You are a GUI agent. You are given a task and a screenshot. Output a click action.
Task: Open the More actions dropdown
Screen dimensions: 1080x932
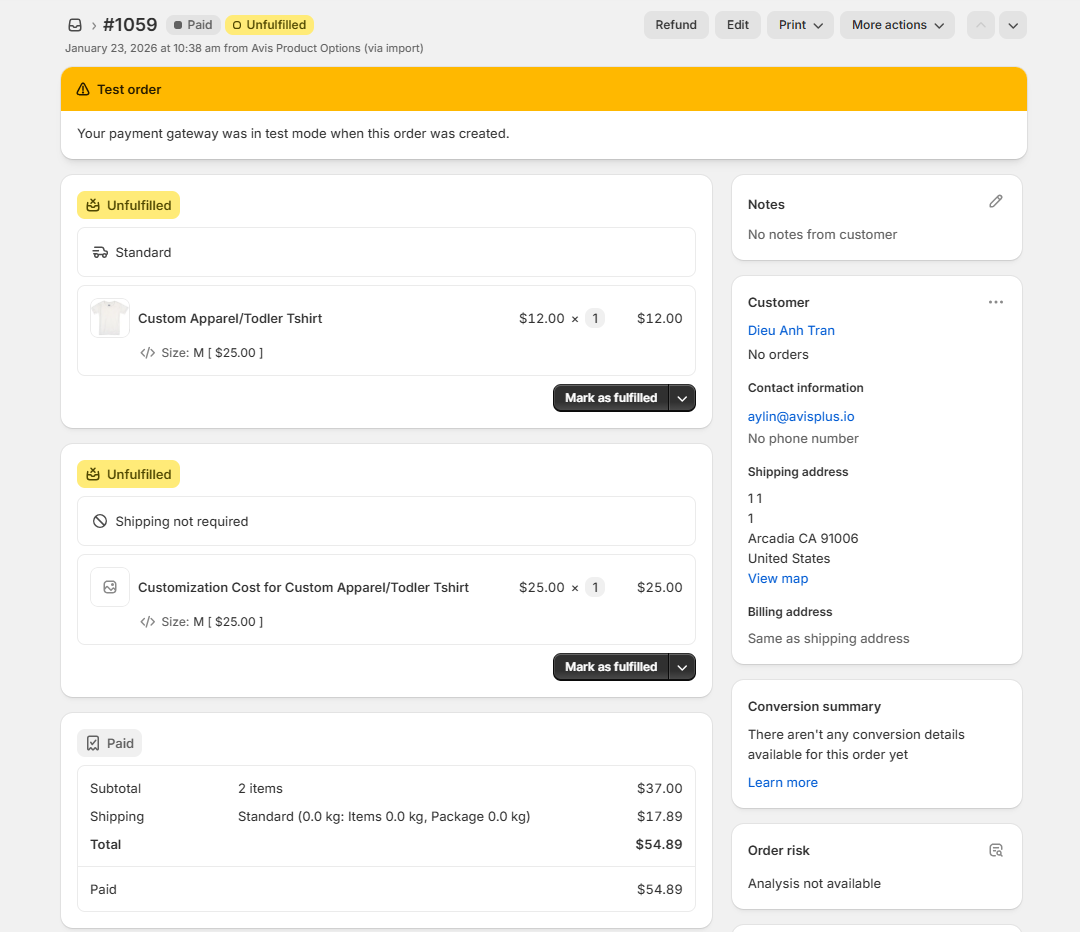(x=897, y=25)
